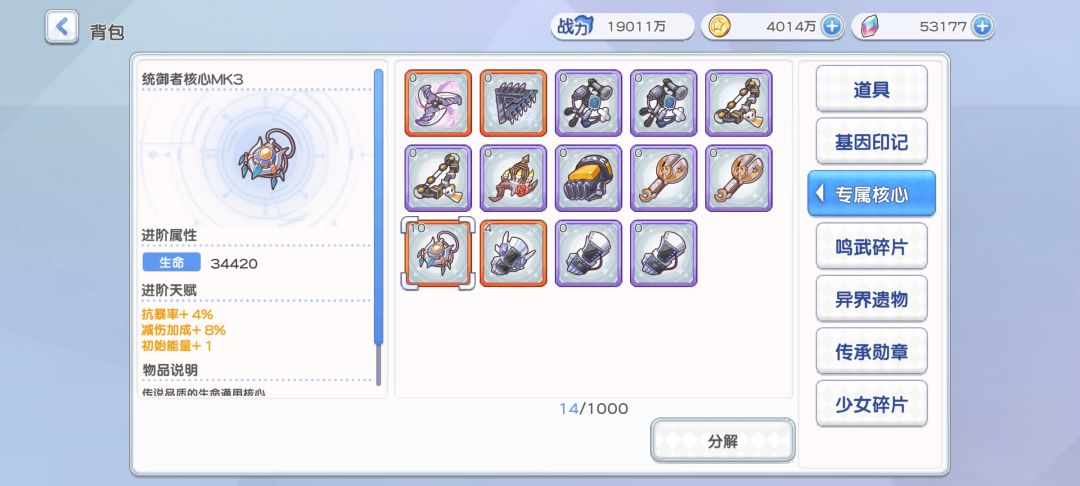The image size is (1080, 486).
Task: Open the 传承勋章 tab
Action: click(871, 351)
